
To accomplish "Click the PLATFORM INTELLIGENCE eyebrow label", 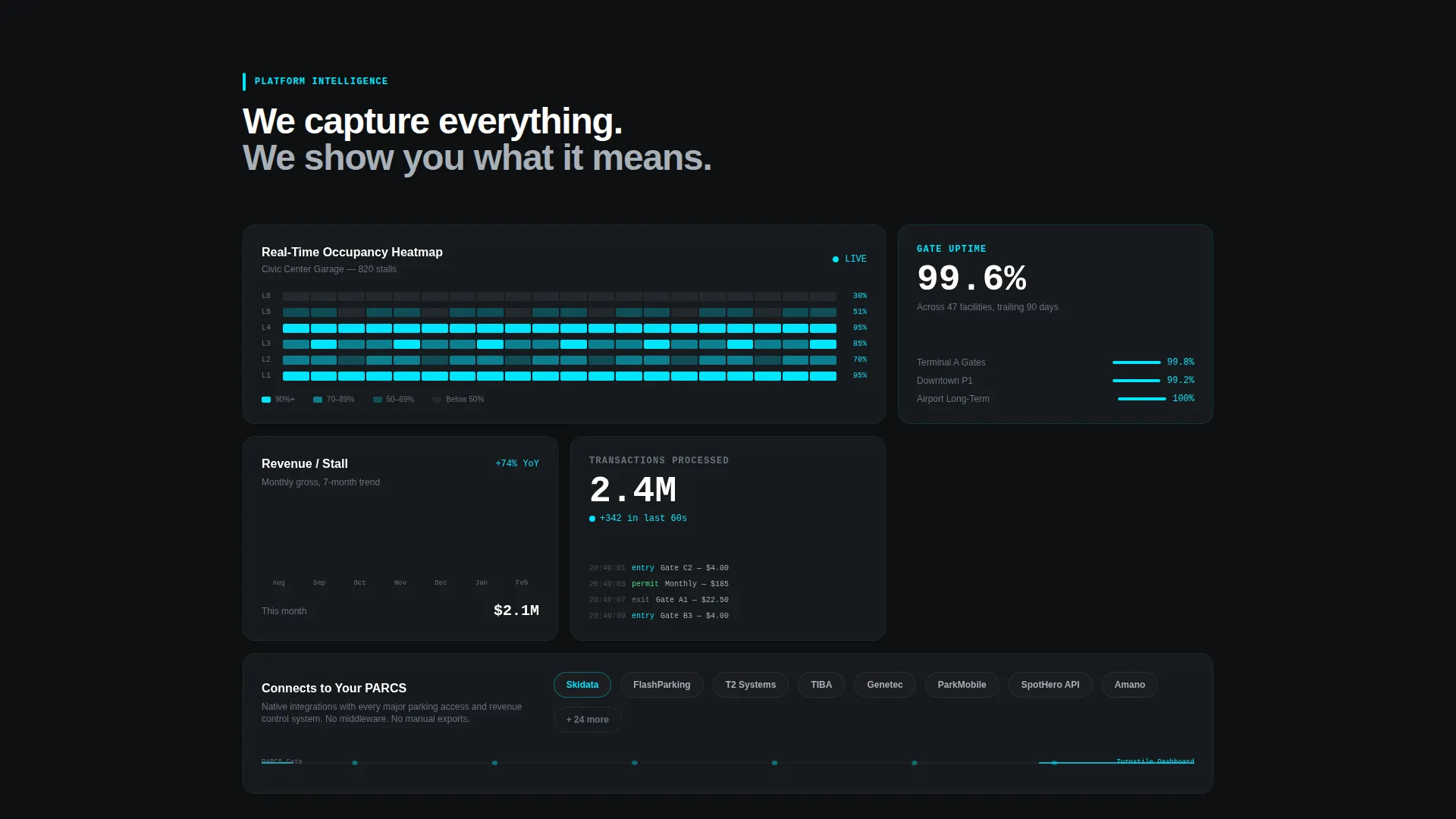I will pos(321,81).
